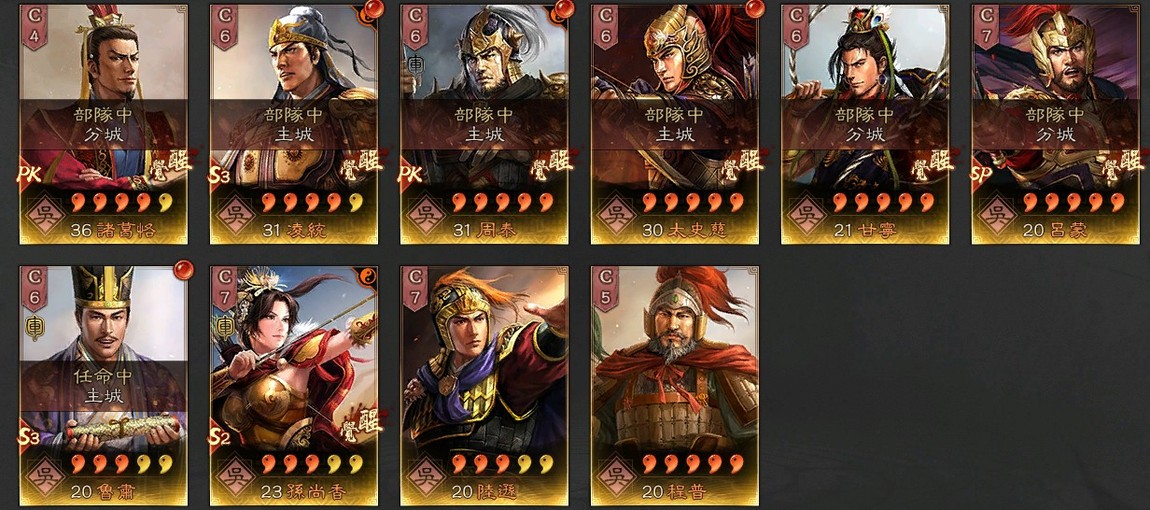Pick the 太史慈 general card
The height and width of the screenshot is (510, 1150).
675,124
